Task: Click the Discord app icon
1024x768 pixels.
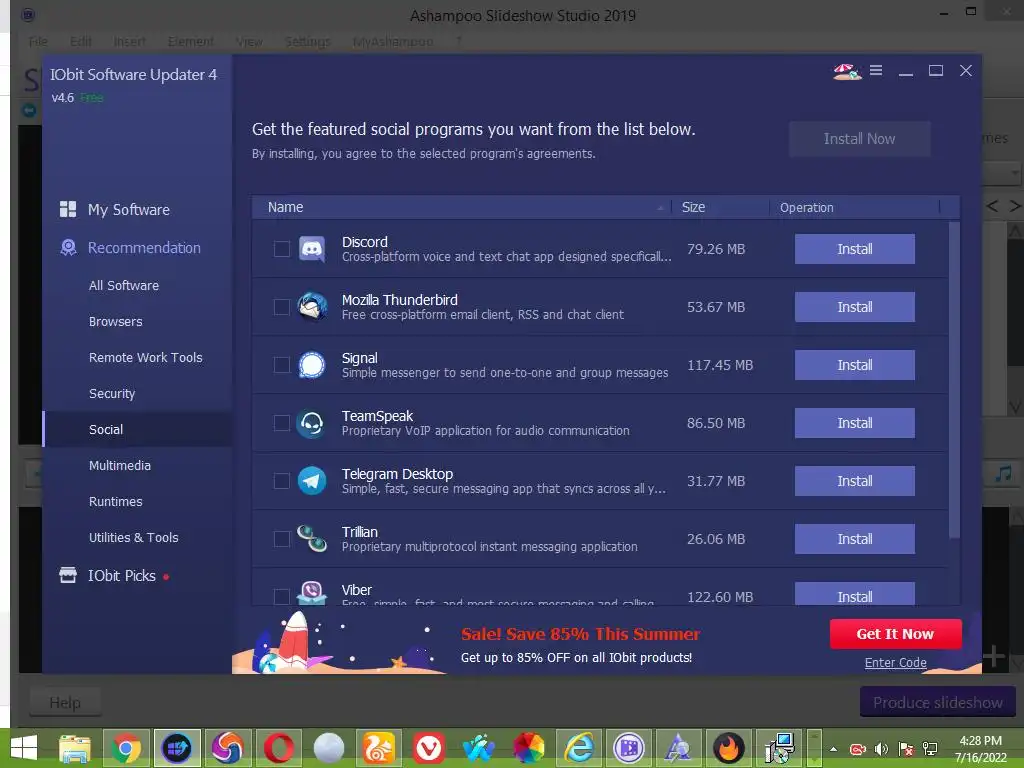Action: coord(312,249)
